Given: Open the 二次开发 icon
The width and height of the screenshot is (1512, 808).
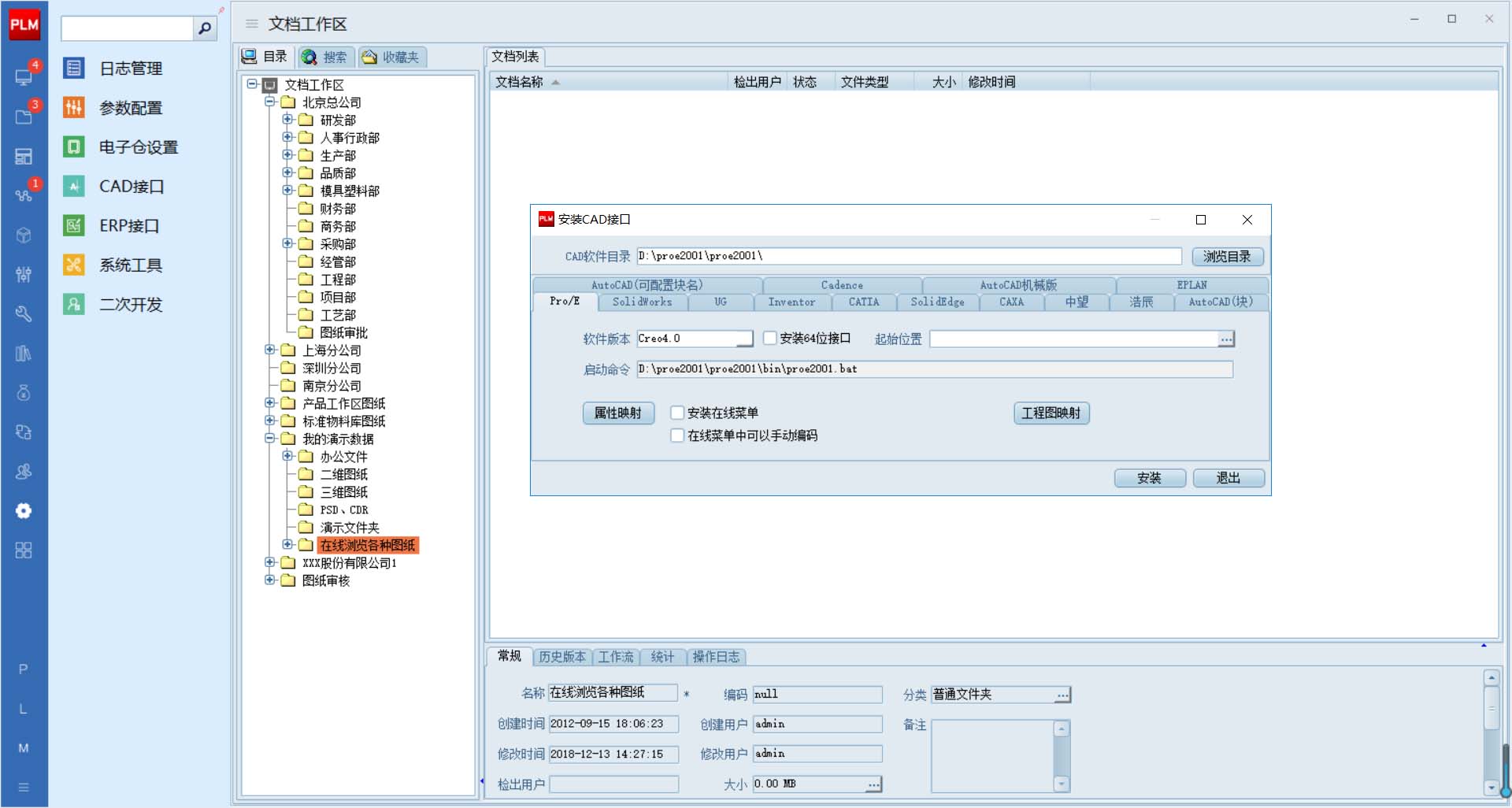Looking at the screenshot, I should [x=74, y=305].
